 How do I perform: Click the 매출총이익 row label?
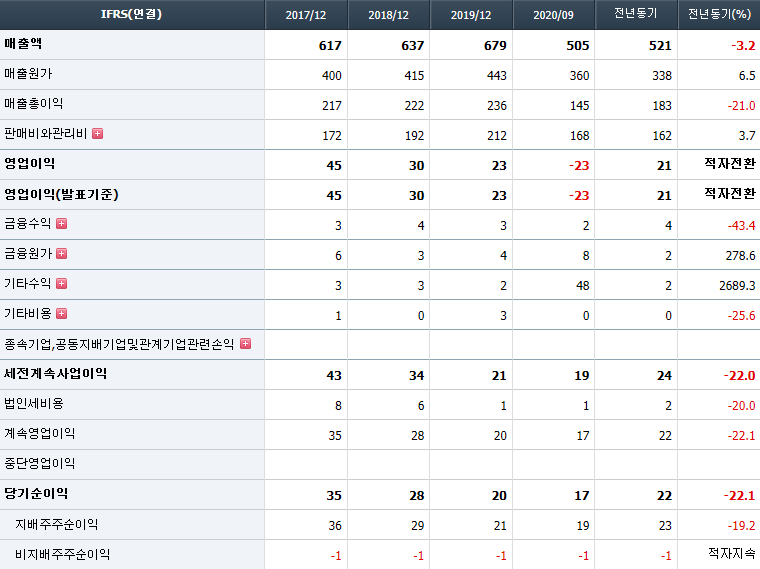tap(33, 104)
